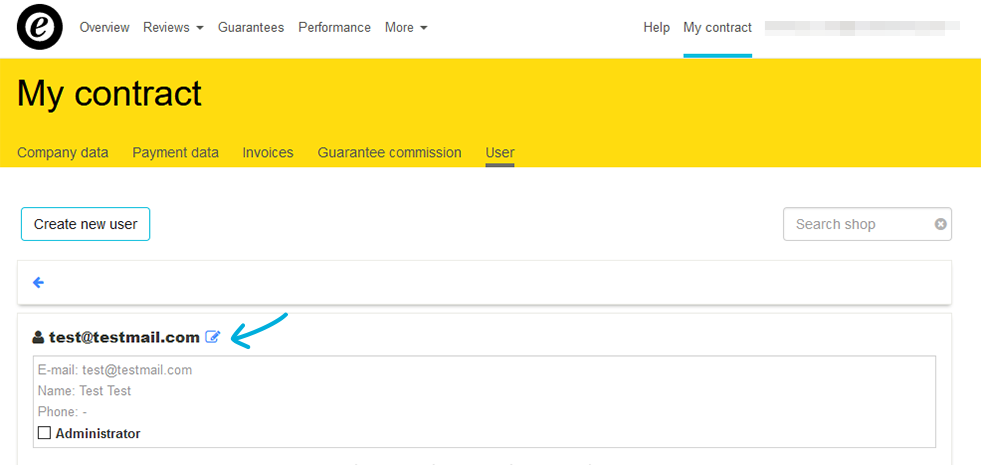Viewport: 981px width, 465px height.
Task: Open the Guarantee commission tab
Action: [x=389, y=153]
